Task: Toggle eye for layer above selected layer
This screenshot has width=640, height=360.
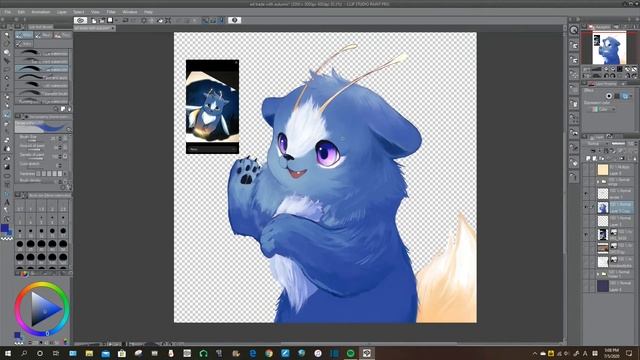Action: [586, 193]
